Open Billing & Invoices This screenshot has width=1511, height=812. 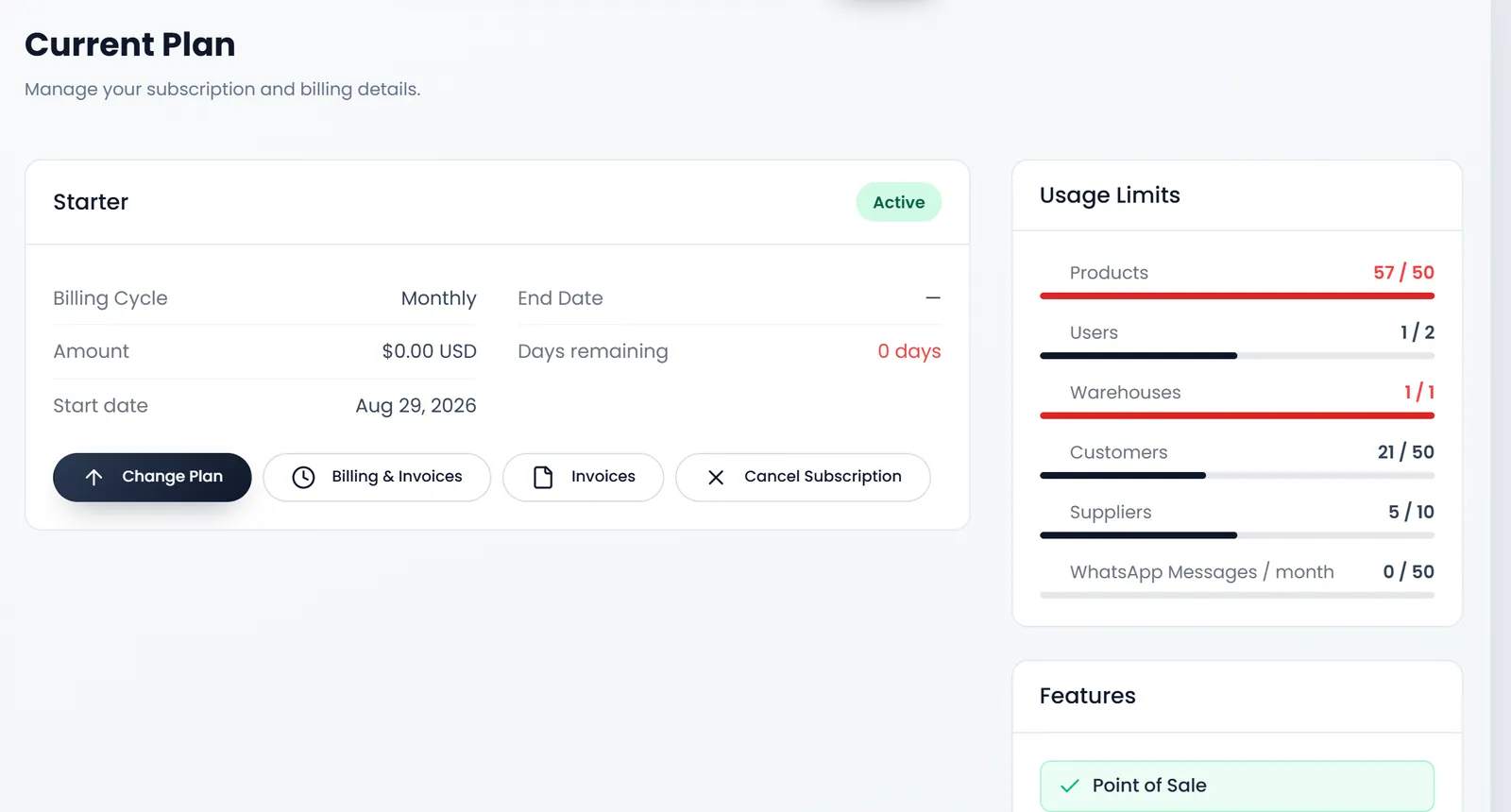tap(377, 477)
